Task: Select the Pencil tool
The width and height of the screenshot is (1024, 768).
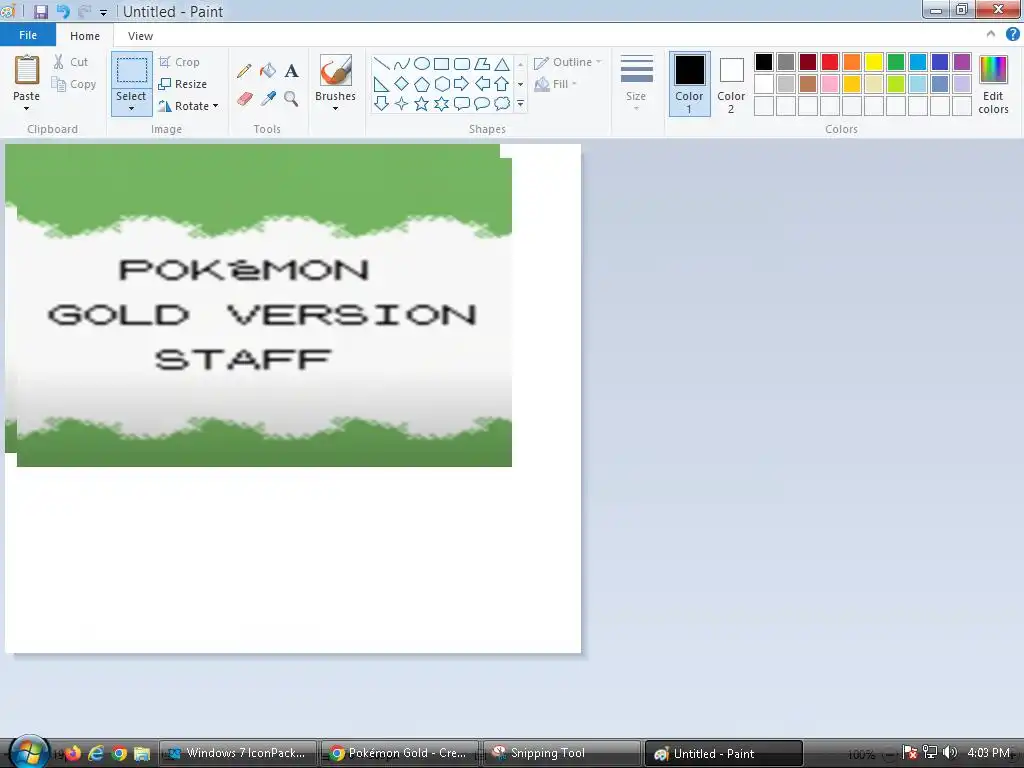Action: coord(244,71)
